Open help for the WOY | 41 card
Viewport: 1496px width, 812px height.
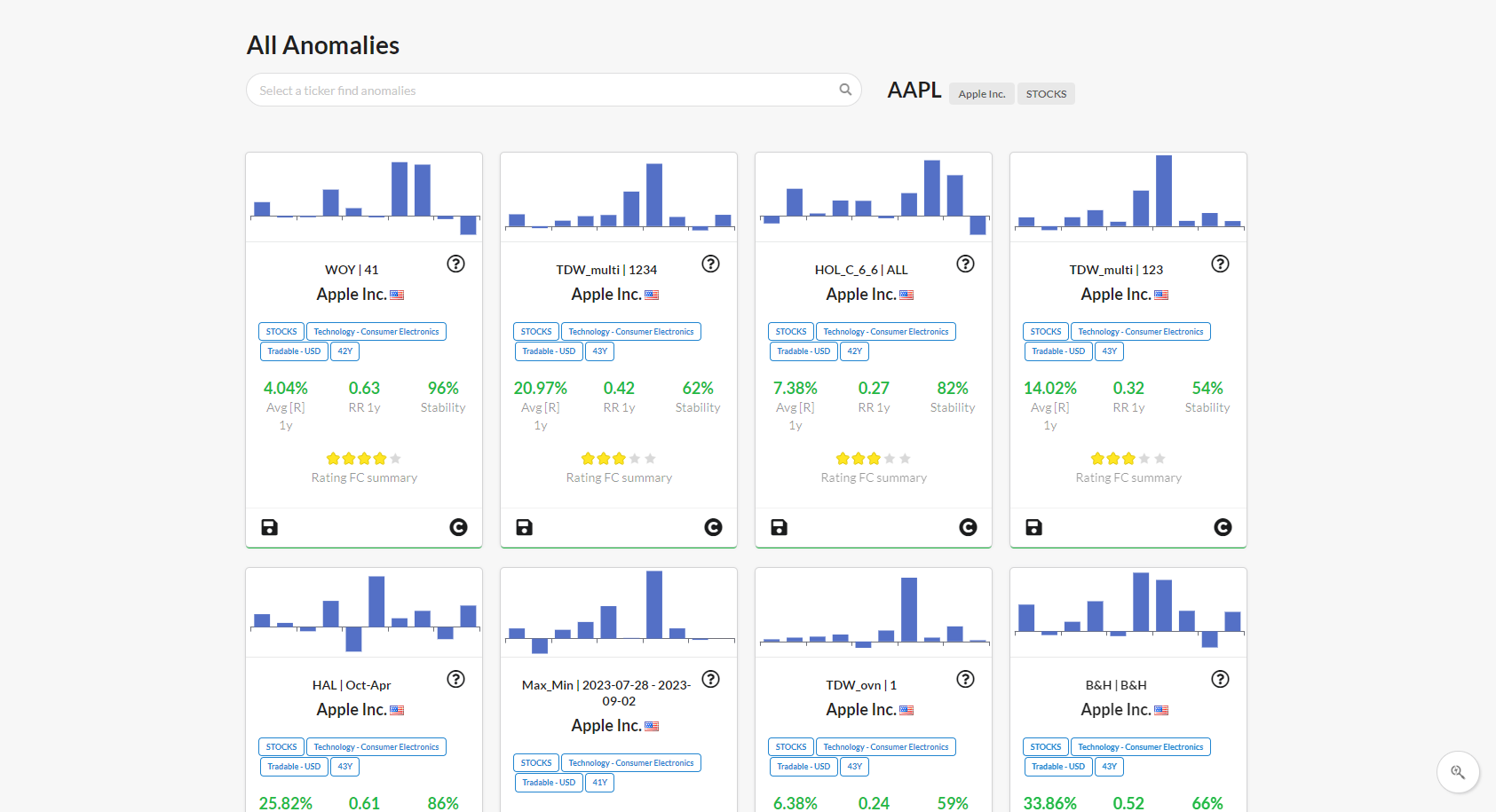tap(455, 264)
